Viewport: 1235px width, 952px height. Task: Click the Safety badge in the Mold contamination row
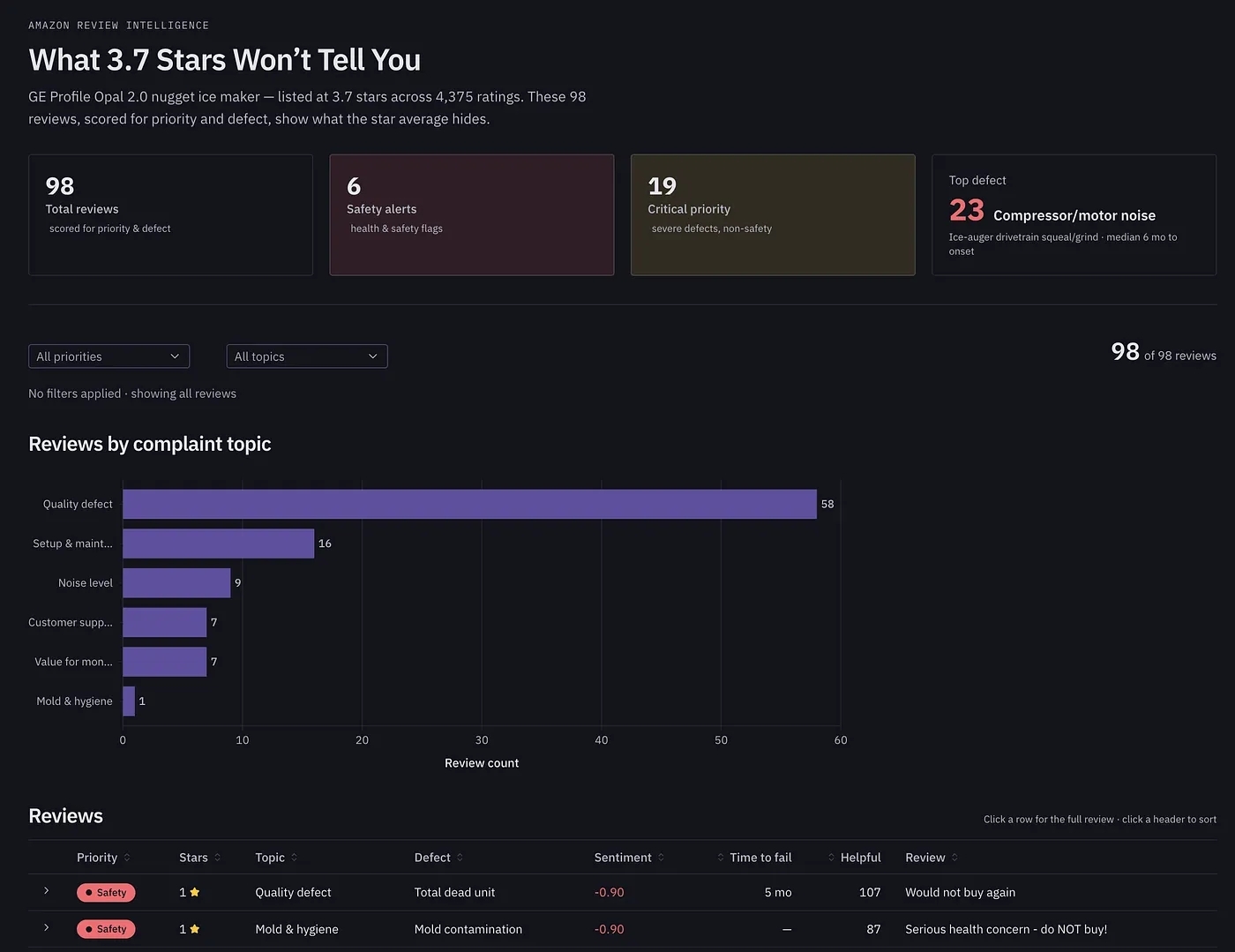click(x=106, y=929)
